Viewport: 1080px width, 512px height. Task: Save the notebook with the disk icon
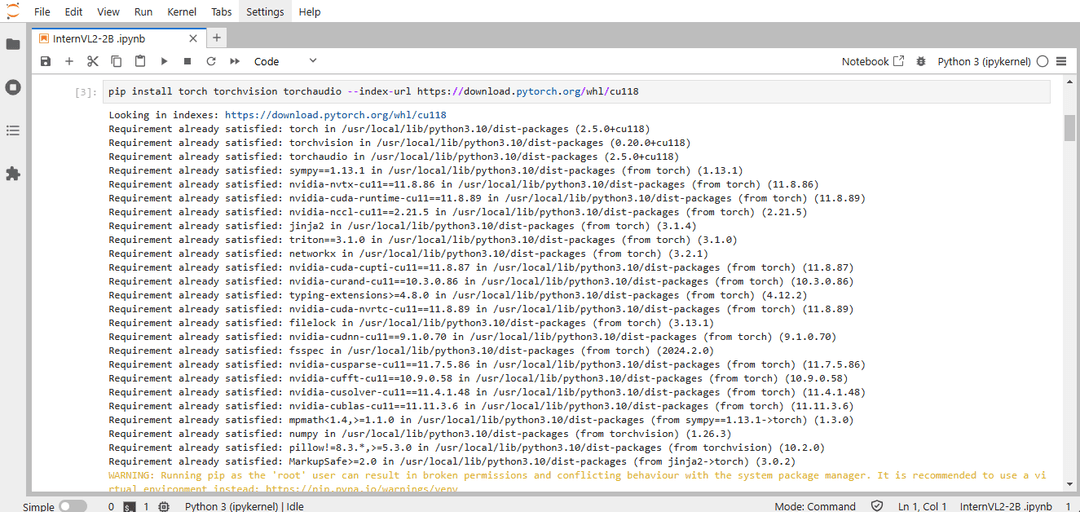[45, 61]
